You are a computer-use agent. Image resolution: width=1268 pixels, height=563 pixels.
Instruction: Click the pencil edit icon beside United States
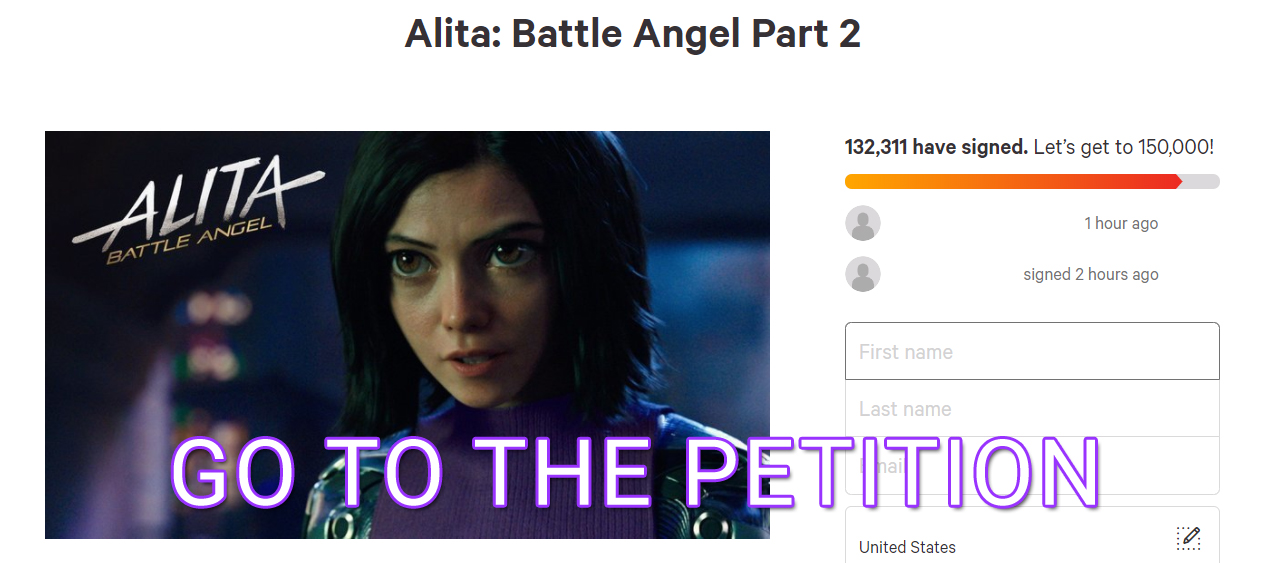pyautogui.click(x=1188, y=538)
